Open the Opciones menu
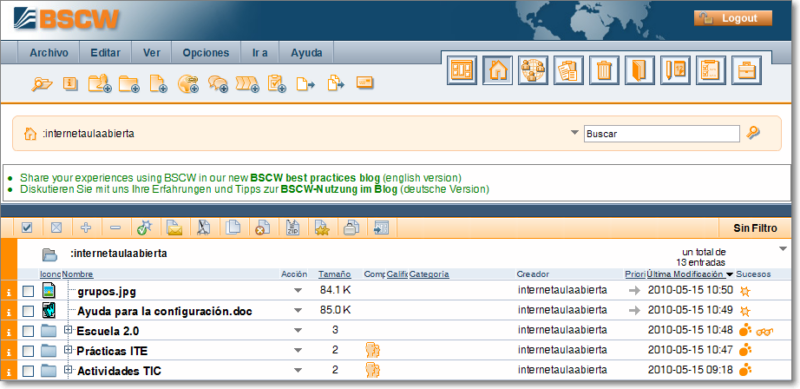 [206, 53]
